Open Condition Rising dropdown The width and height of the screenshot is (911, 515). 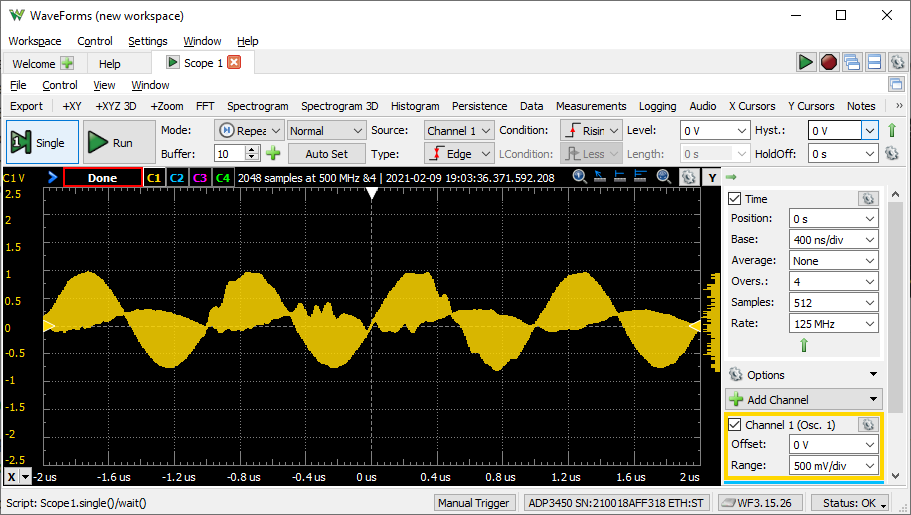point(591,131)
